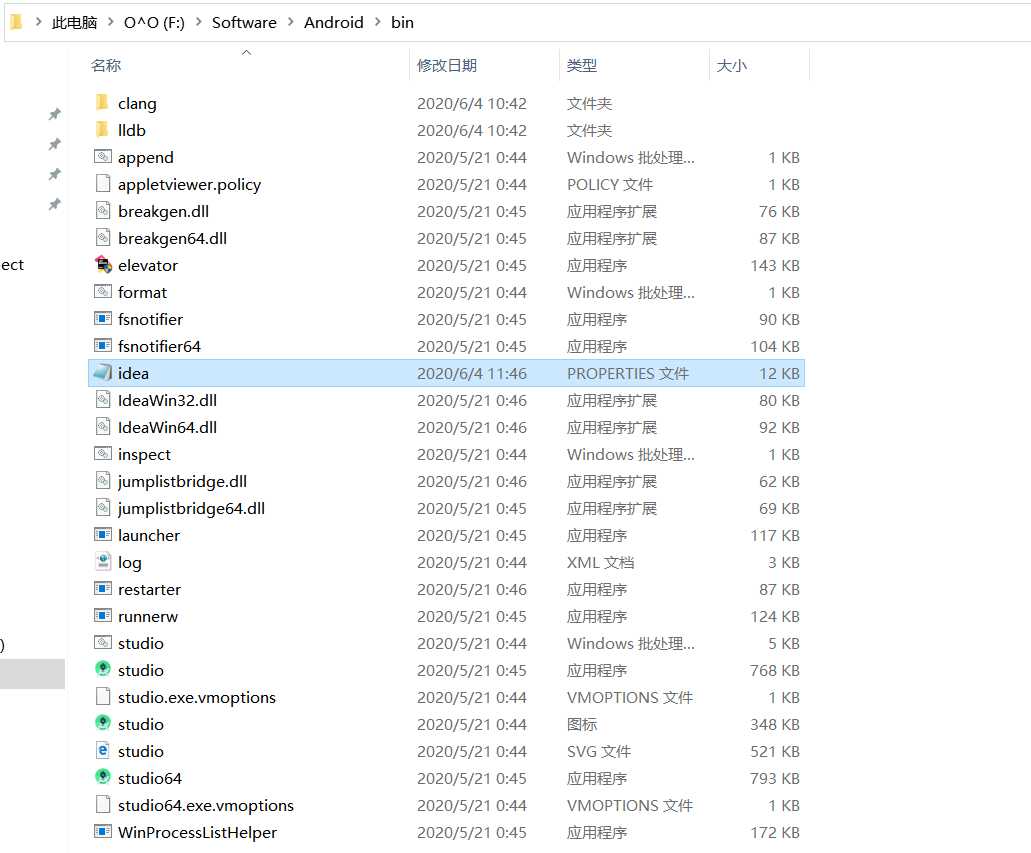Select the jumplistbridge64.dll file icon

(x=103, y=508)
